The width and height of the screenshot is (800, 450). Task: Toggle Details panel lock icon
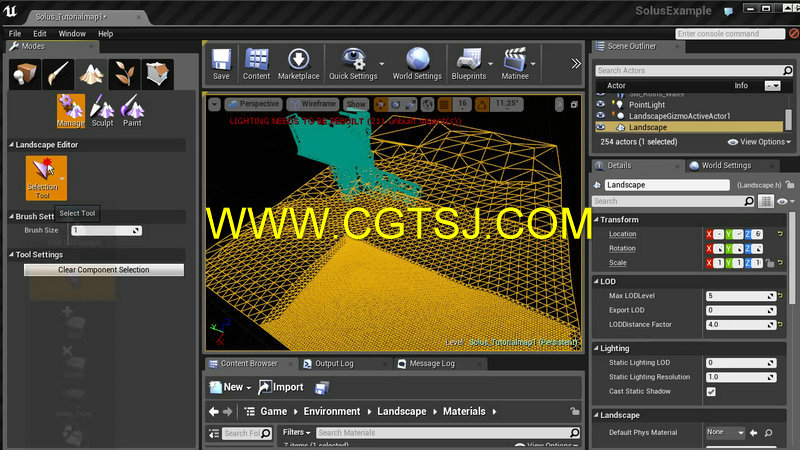790,185
